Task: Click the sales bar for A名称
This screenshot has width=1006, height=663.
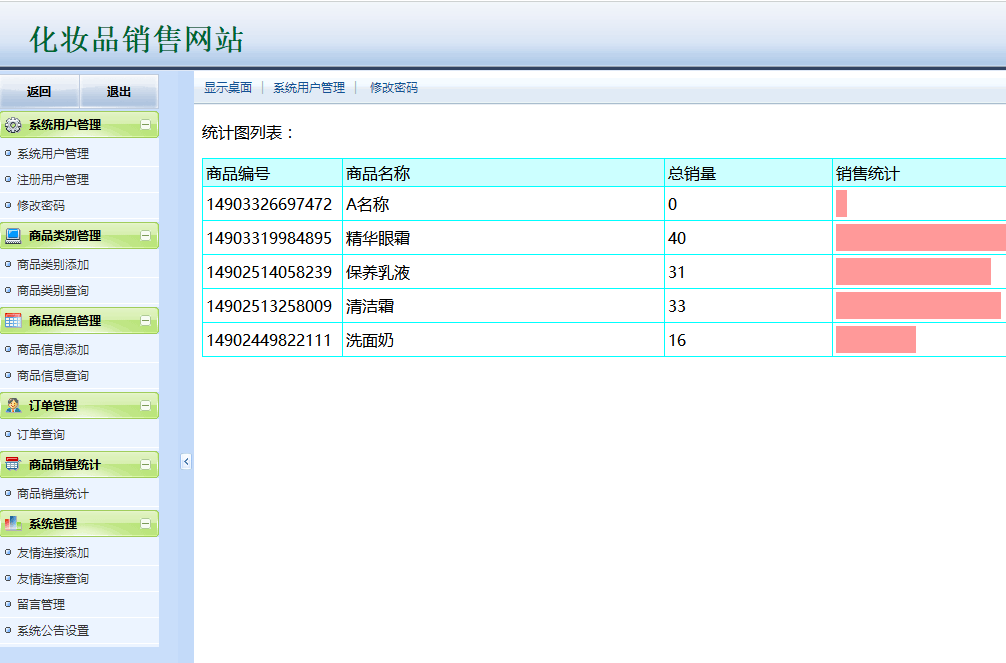Action: point(841,203)
